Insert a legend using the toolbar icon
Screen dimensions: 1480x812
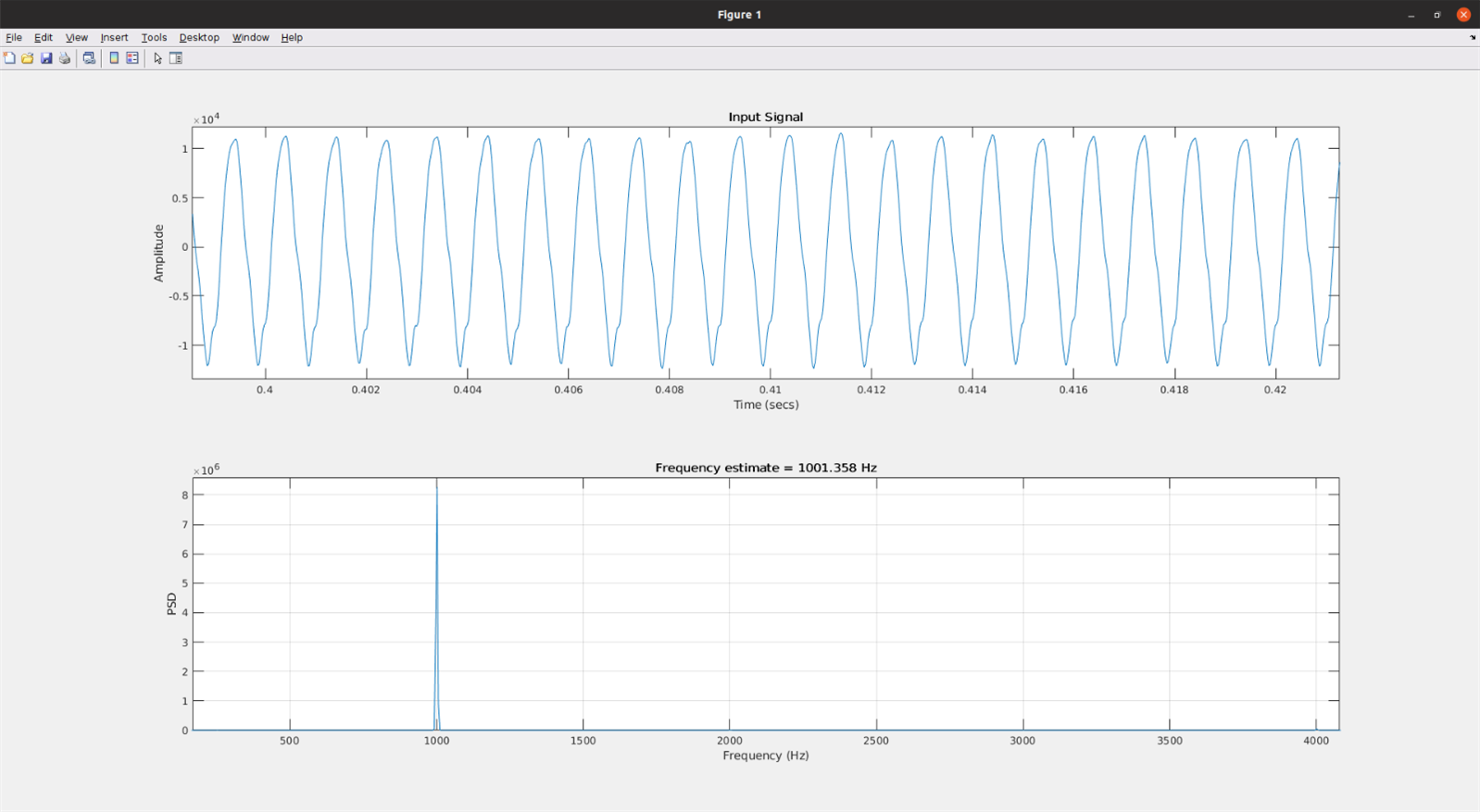(132, 58)
